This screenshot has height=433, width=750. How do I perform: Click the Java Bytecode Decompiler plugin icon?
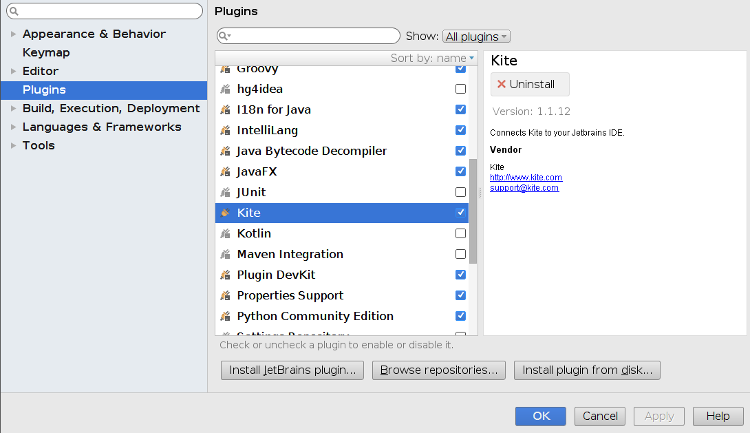pyautogui.click(x=225, y=151)
